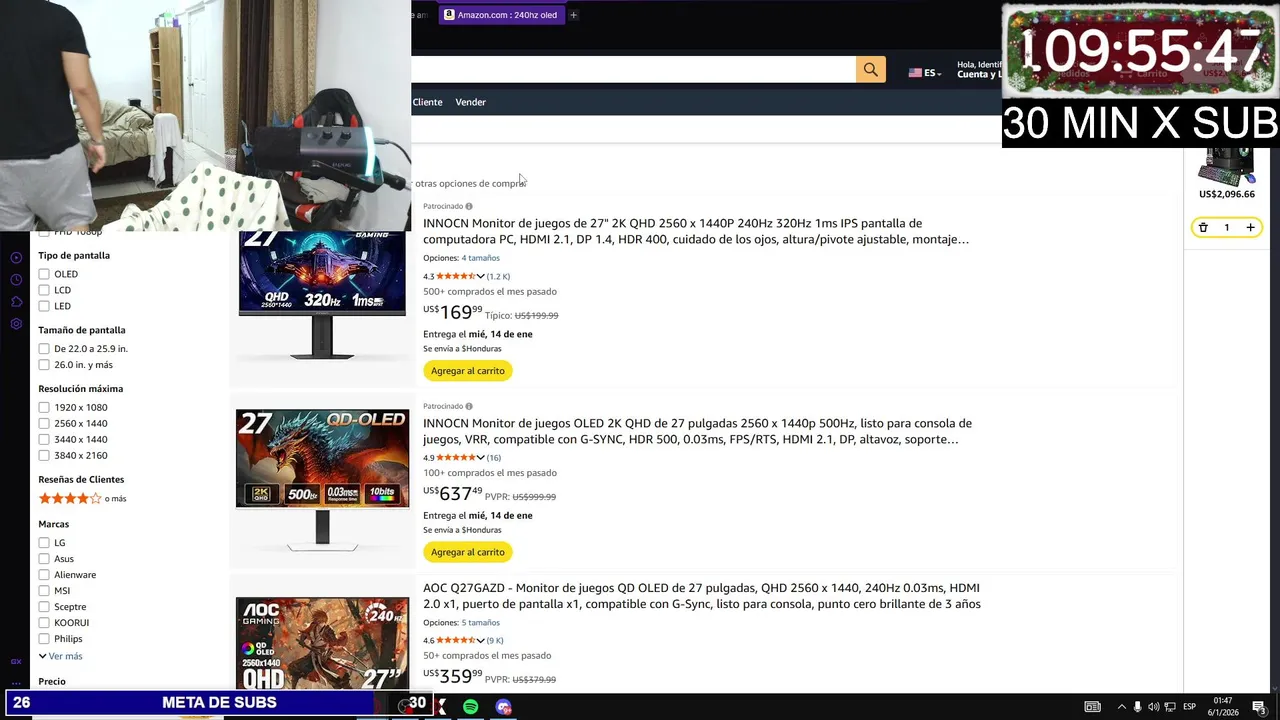Viewport: 1280px width, 720px height.
Task: Check the OLED display type filter
Action: coord(44,274)
